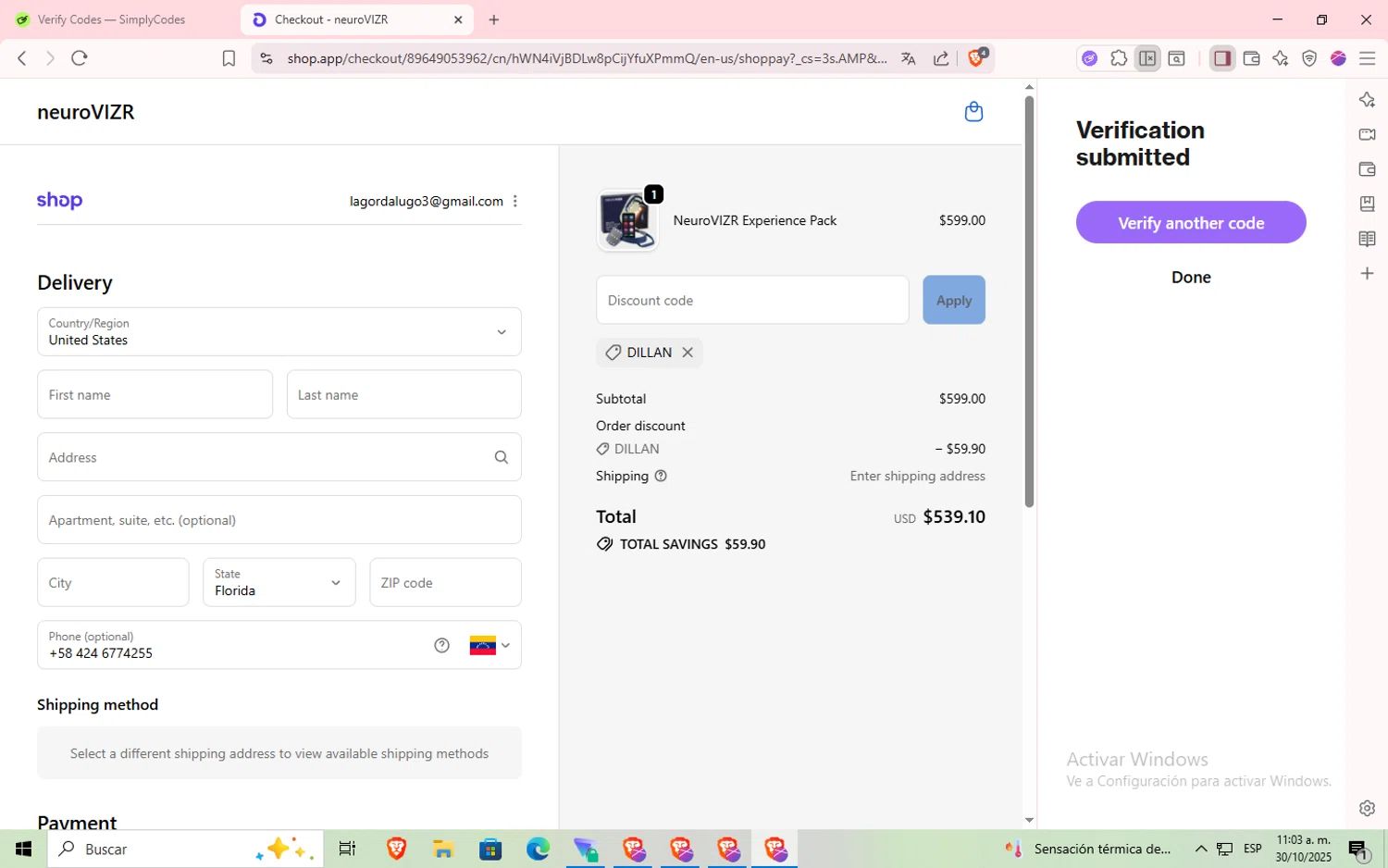This screenshot has height=868, width=1388.
Task: Open Leo AI sparkle icon in the toolbar
Action: point(1281,58)
